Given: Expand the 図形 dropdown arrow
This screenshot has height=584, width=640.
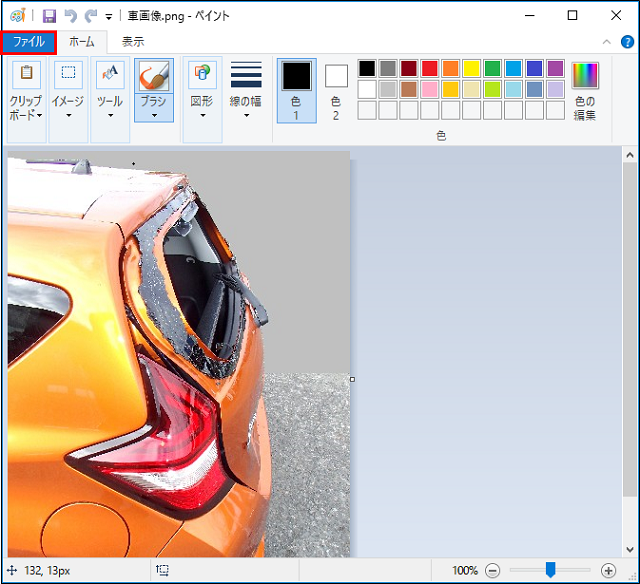Looking at the screenshot, I should (x=202, y=115).
